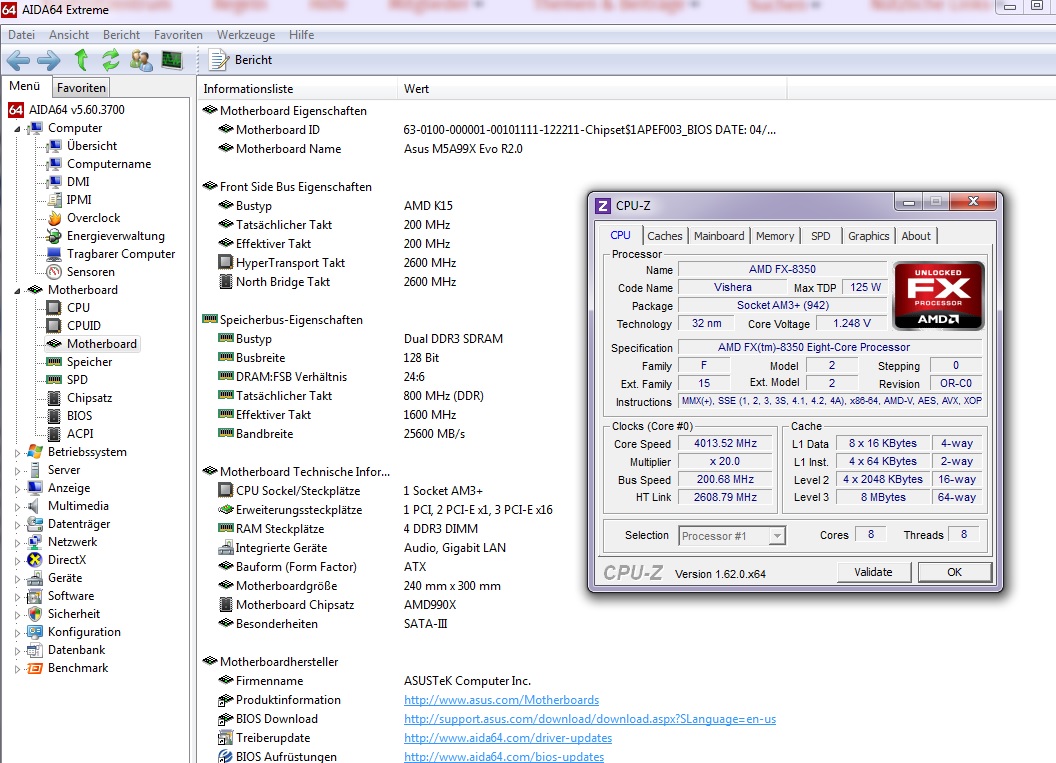Viewport: 1056px width, 763px height.
Task: Click the Software icon in tree
Action: point(34,597)
